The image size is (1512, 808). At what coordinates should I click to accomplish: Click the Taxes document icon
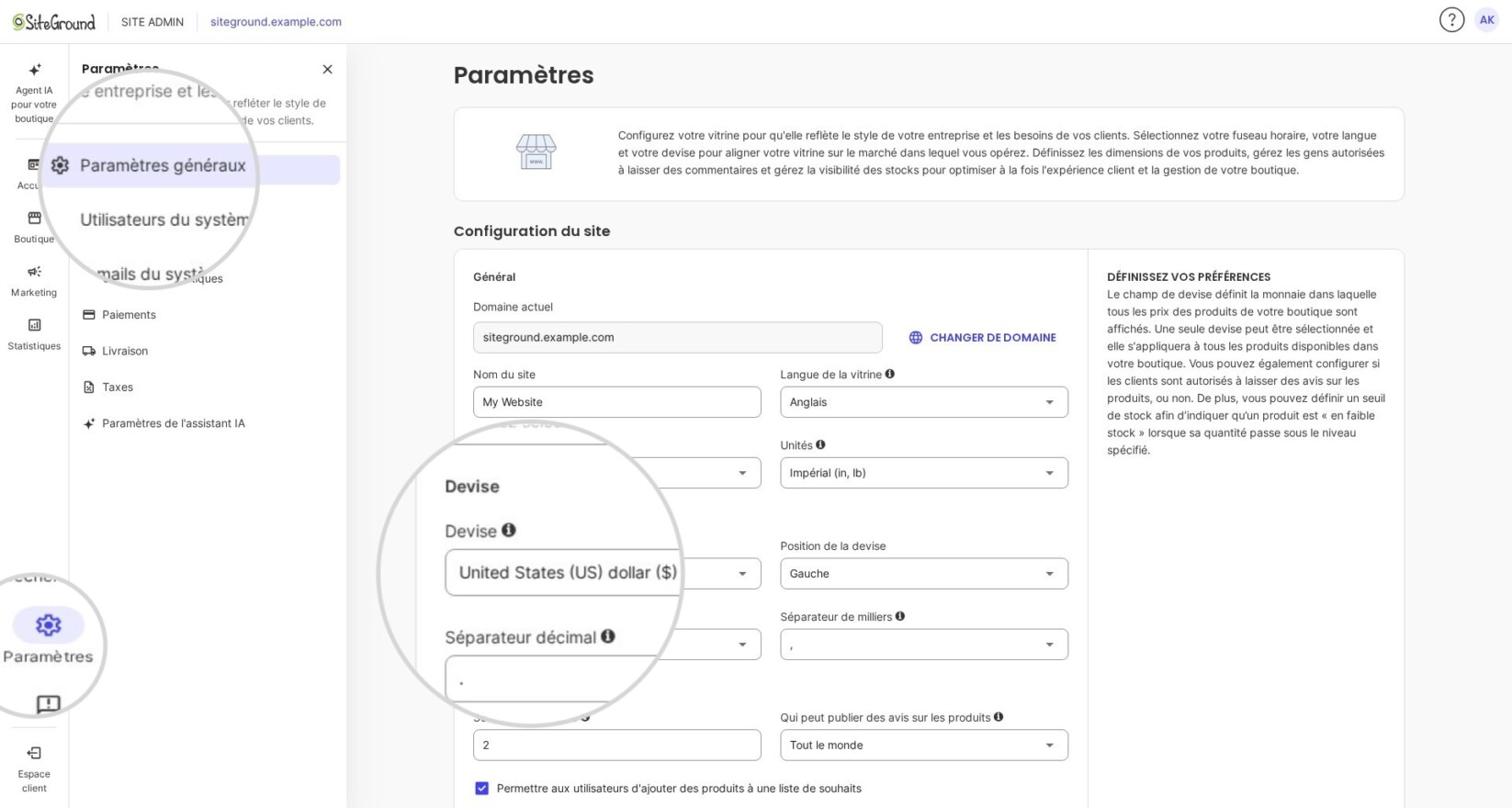pyautogui.click(x=89, y=387)
